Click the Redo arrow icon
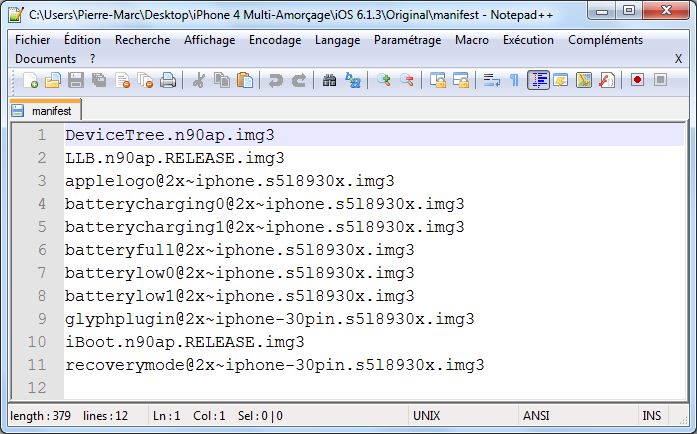The height and width of the screenshot is (434, 697). tap(299, 80)
